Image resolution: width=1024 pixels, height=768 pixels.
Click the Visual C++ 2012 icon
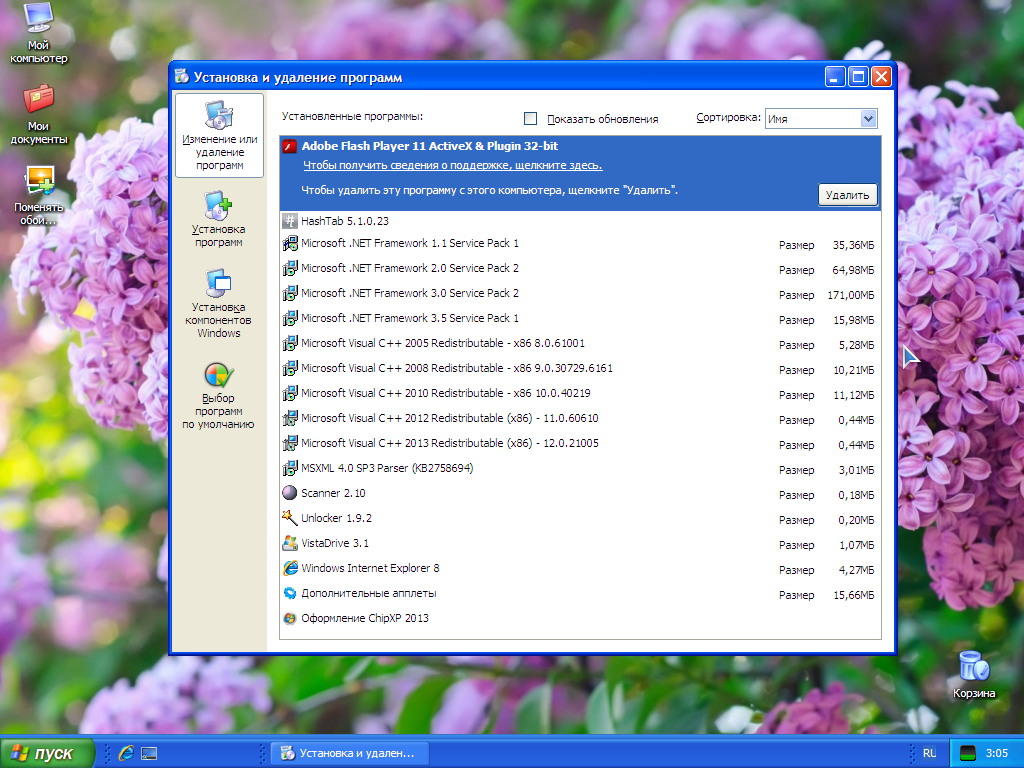coord(289,419)
